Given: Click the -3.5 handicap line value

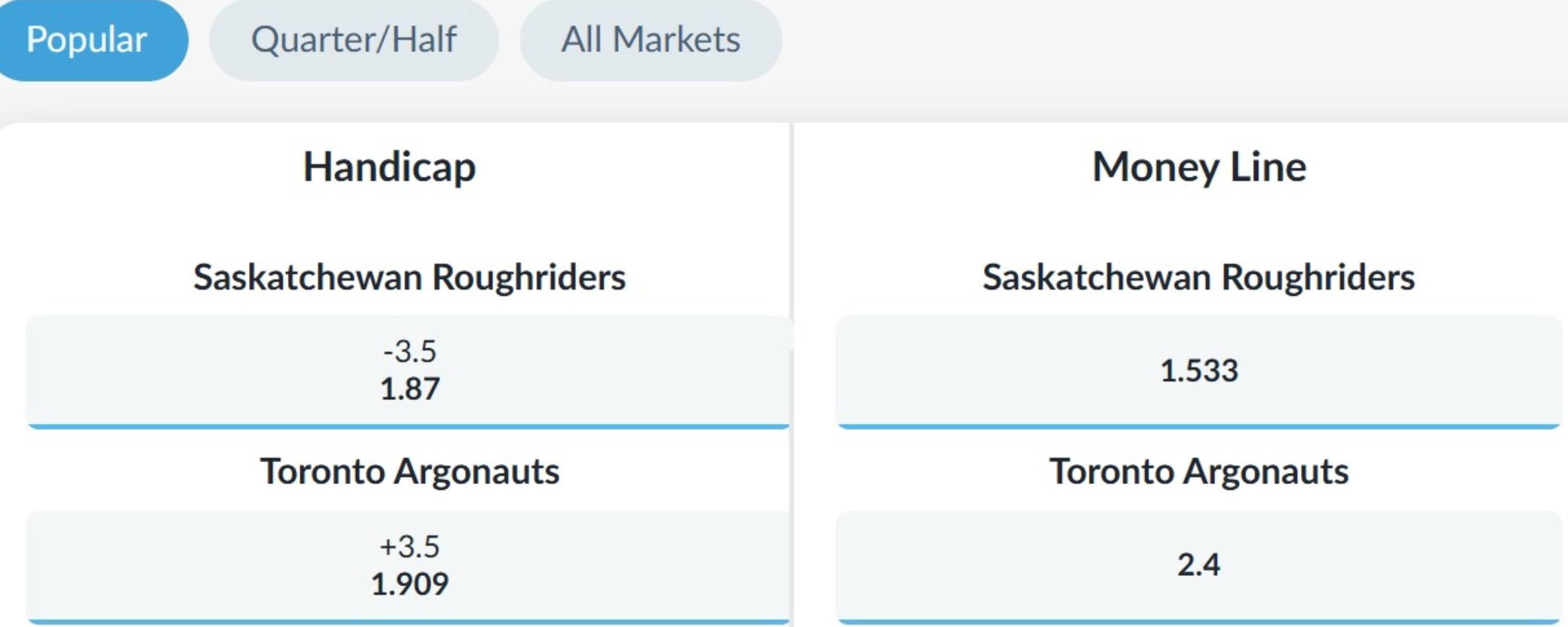Looking at the screenshot, I should click(410, 351).
